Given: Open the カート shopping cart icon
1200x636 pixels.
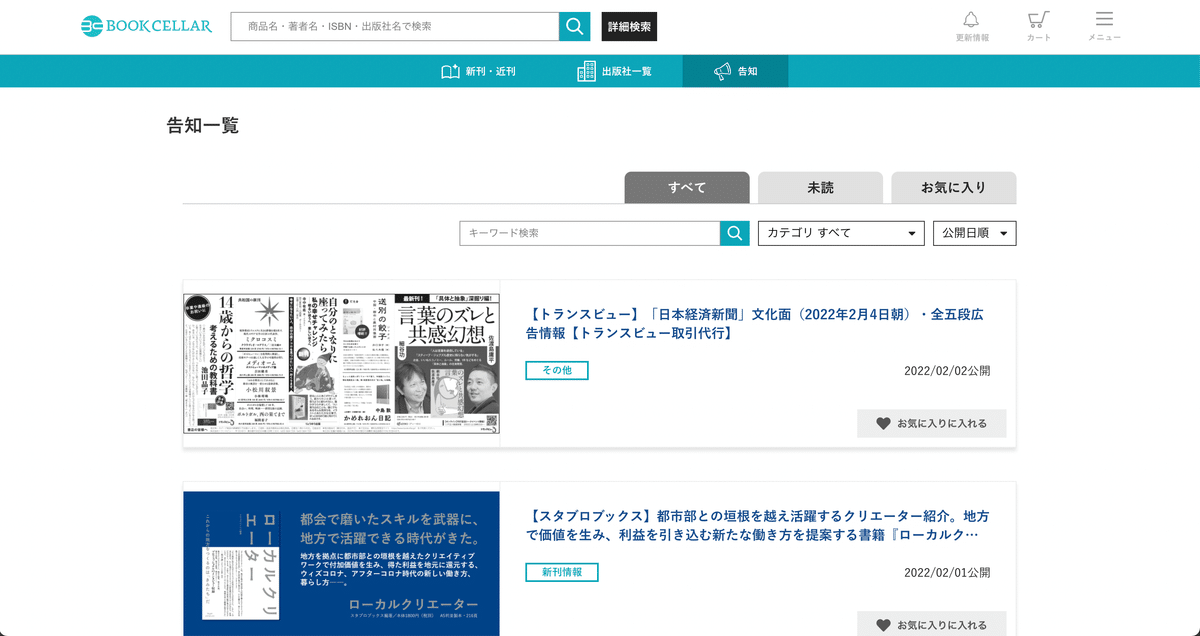Looking at the screenshot, I should click(x=1037, y=20).
